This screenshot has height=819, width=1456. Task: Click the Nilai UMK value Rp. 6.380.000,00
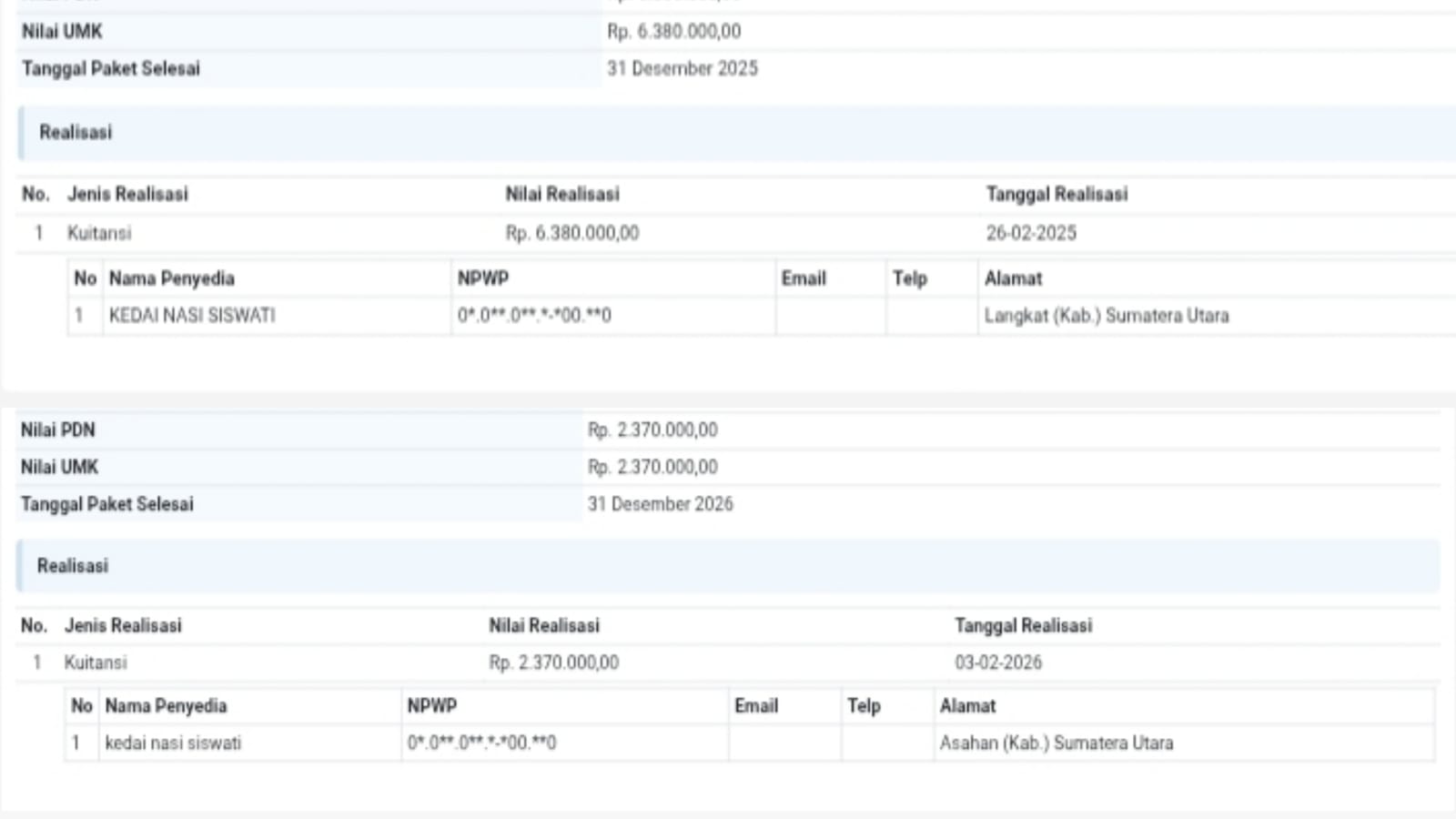[673, 32]
